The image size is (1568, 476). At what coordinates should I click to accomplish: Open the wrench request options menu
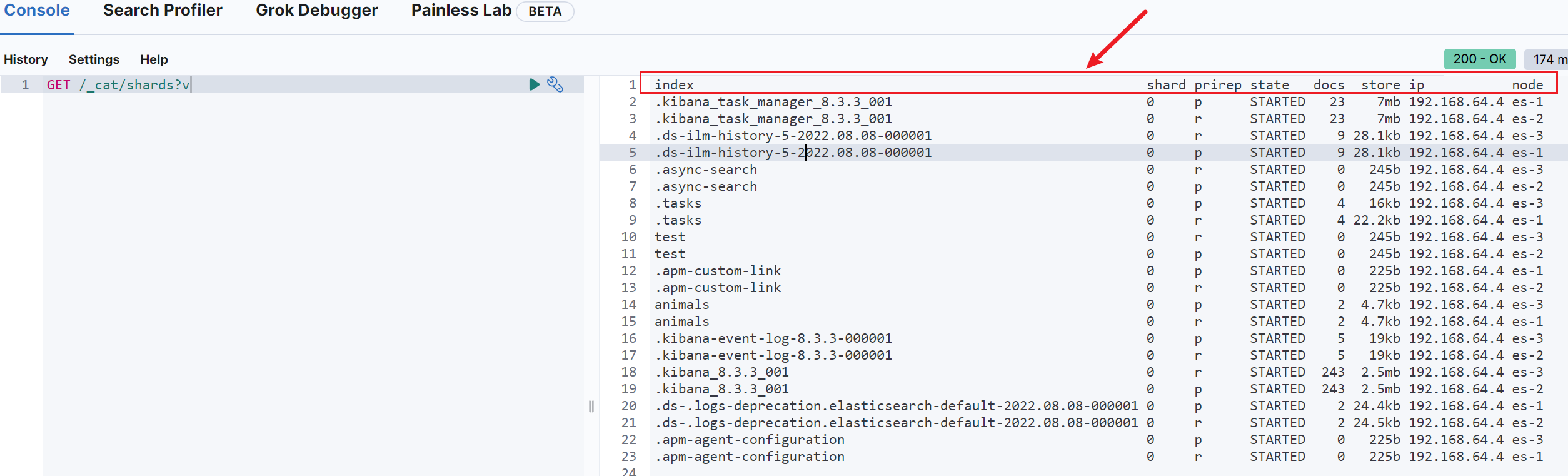(555, 84)
